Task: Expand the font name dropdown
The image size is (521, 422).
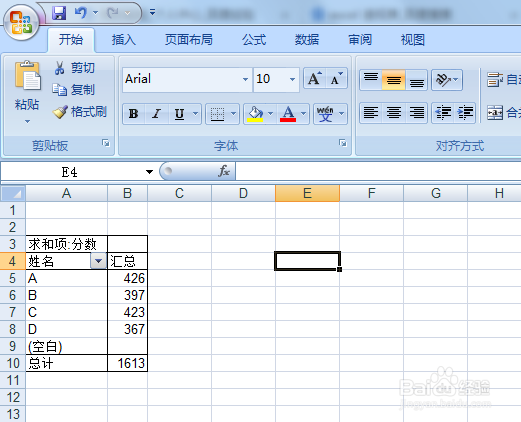Action: coord(245,79)
